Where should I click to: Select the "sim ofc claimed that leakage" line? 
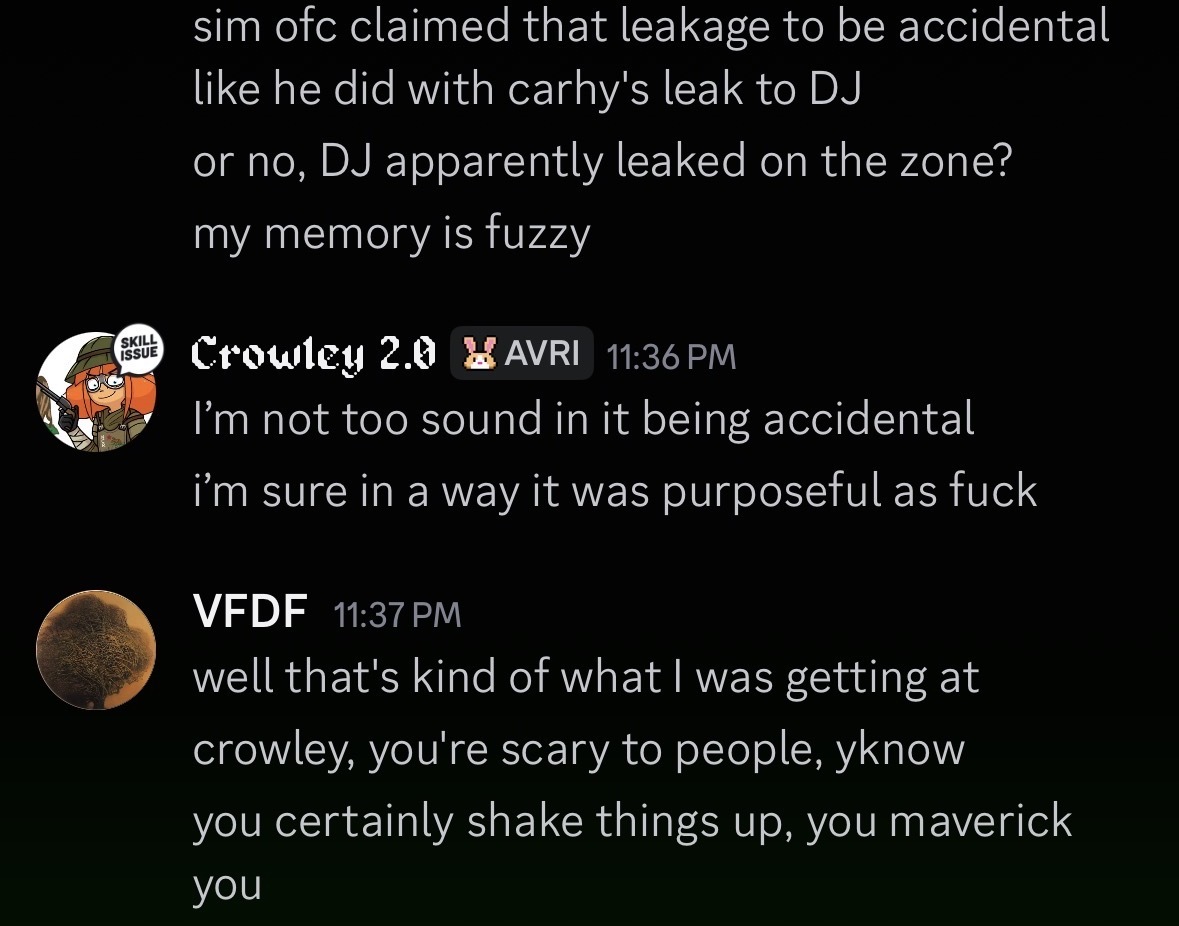(x=650, y=27)
